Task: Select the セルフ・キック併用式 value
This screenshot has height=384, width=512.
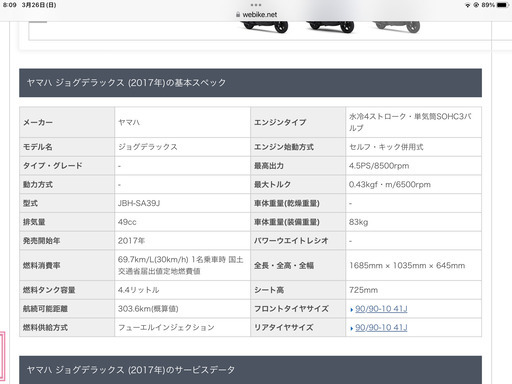Action: click(x=386, y=147)
